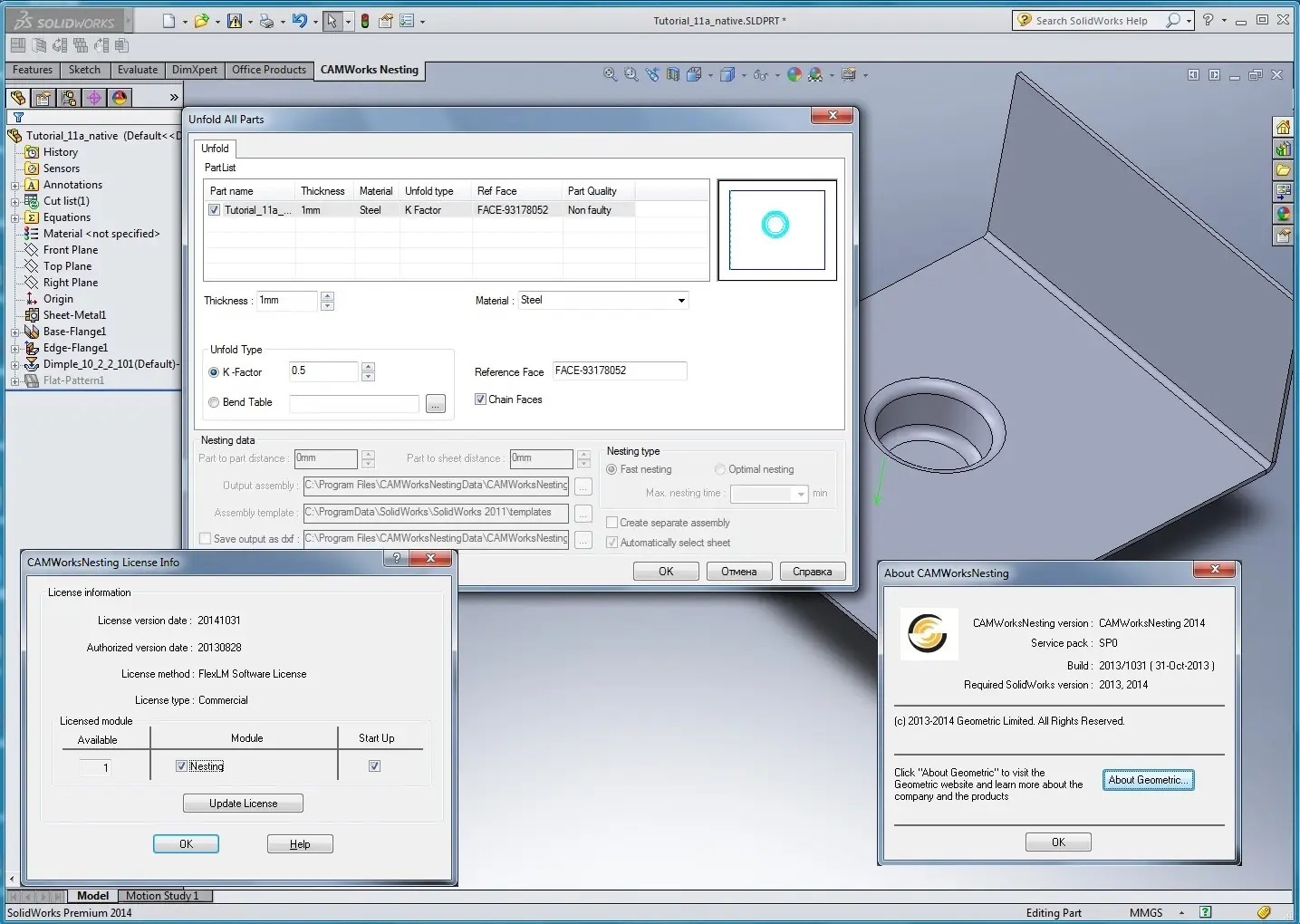
Task: Click the Undo arrow icon
Action: click(299, 21)
